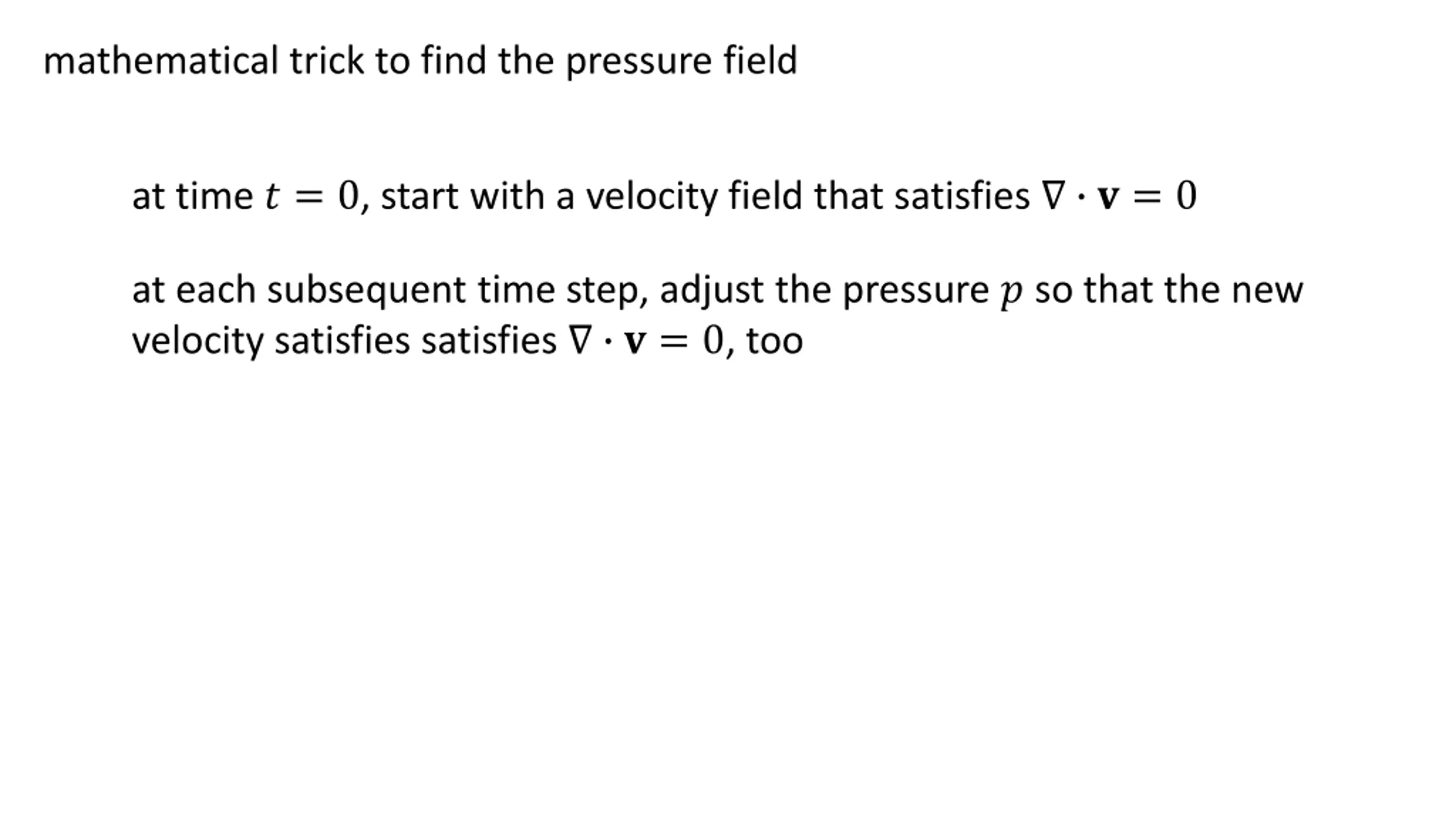This screenshot has width=1456, height=819.
Task: Click the words "at time" in first line
Action: tap(193, 197)
